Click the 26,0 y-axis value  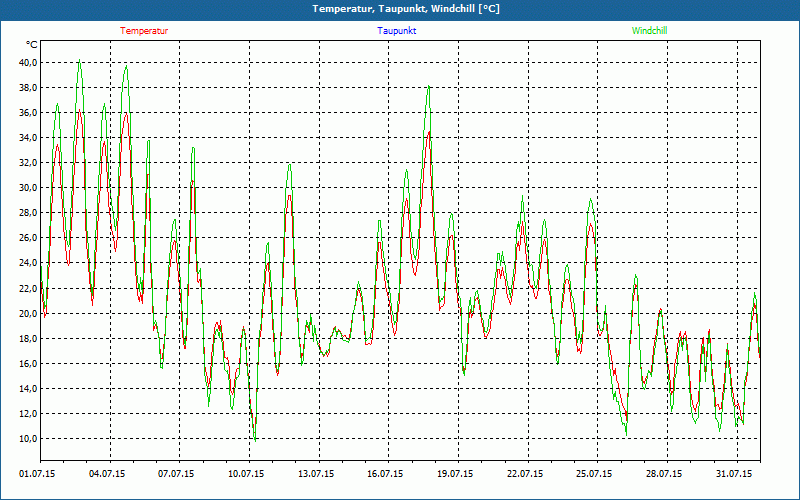click(28, 238)
